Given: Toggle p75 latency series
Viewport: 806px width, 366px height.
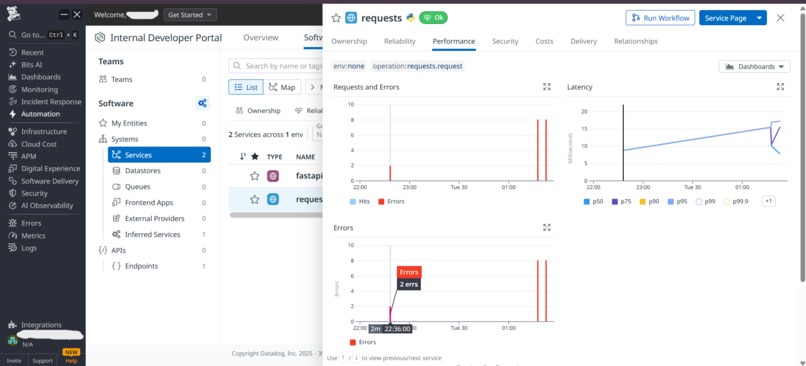Looking at the screenshot, I should coord(621,202).
